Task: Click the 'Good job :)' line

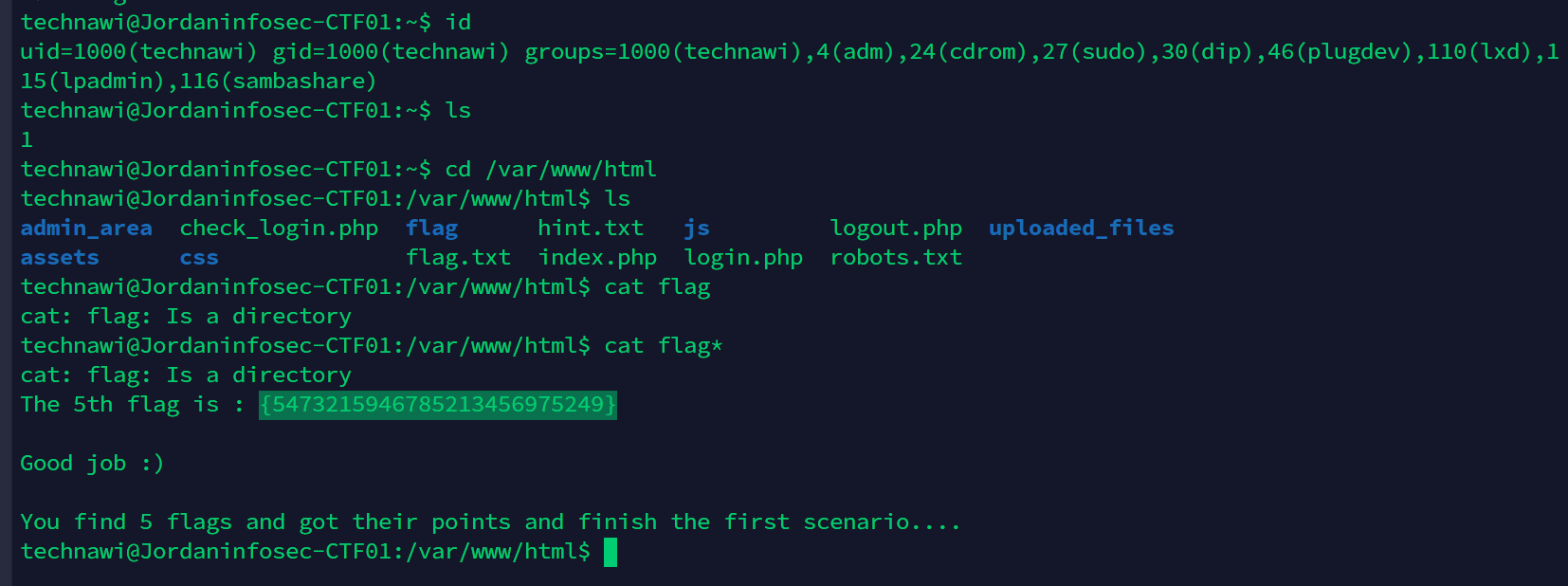Action: [x=93, y=464]
